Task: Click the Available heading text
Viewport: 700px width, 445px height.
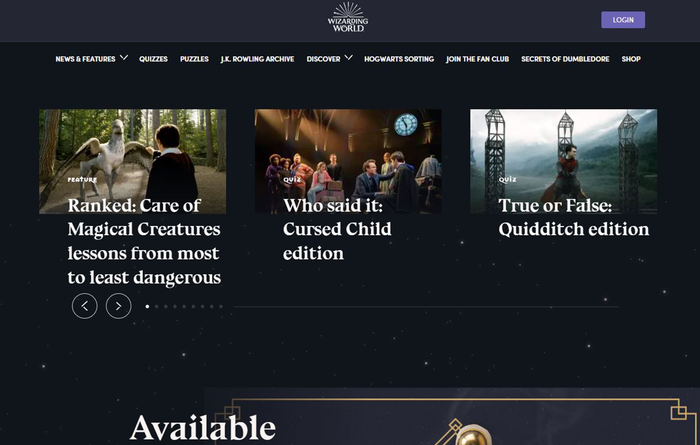Action: coord(203,428)
